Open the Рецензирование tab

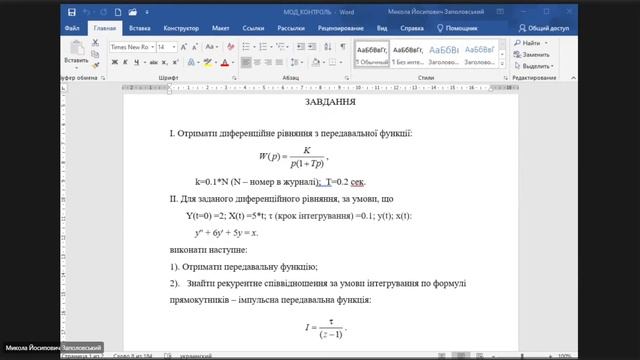pos(341,28)
